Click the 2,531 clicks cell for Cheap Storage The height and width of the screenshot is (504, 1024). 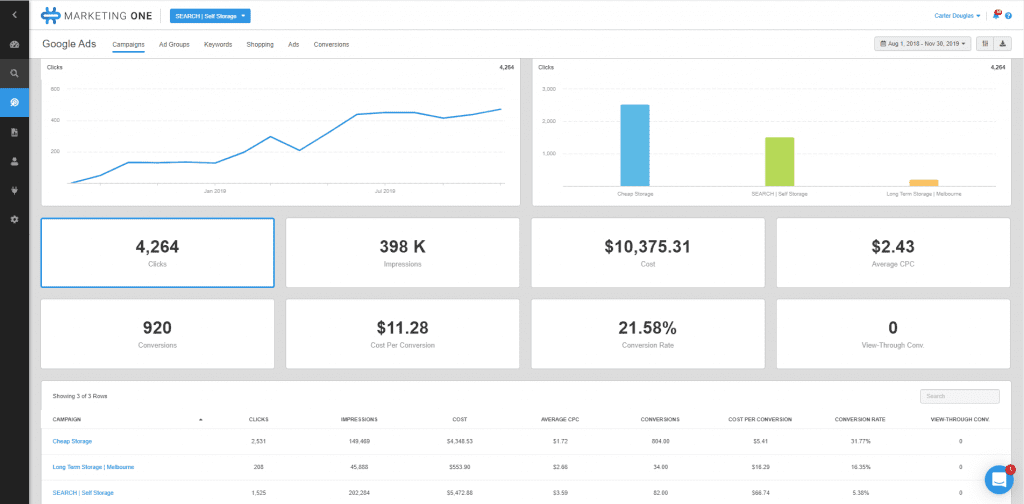point(259,441)
